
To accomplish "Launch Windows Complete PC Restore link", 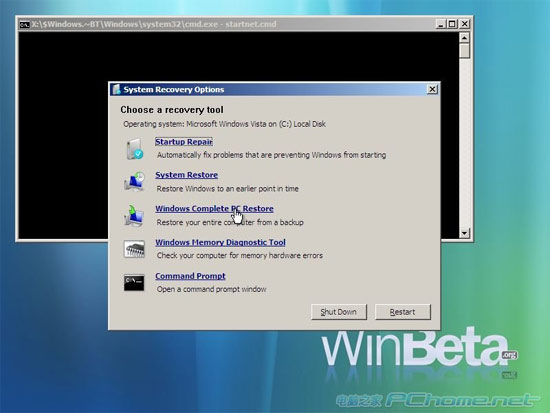I will [214, 208].
